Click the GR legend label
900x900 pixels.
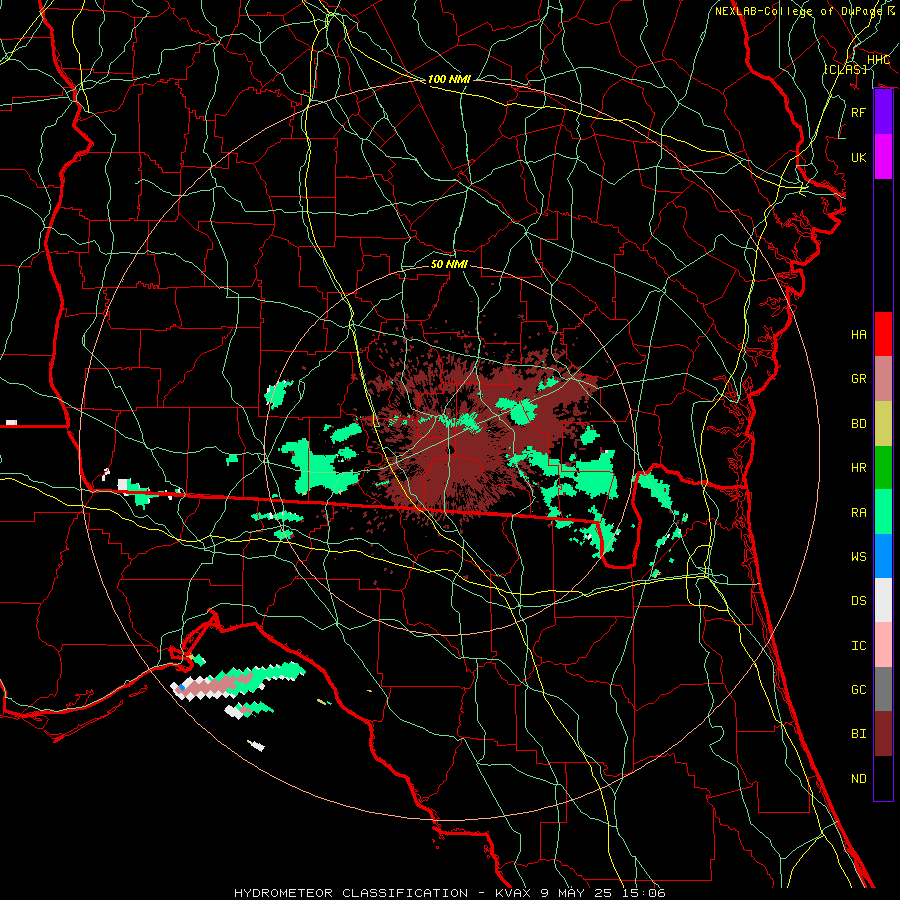pyautogui.click(x=858, y=379)
